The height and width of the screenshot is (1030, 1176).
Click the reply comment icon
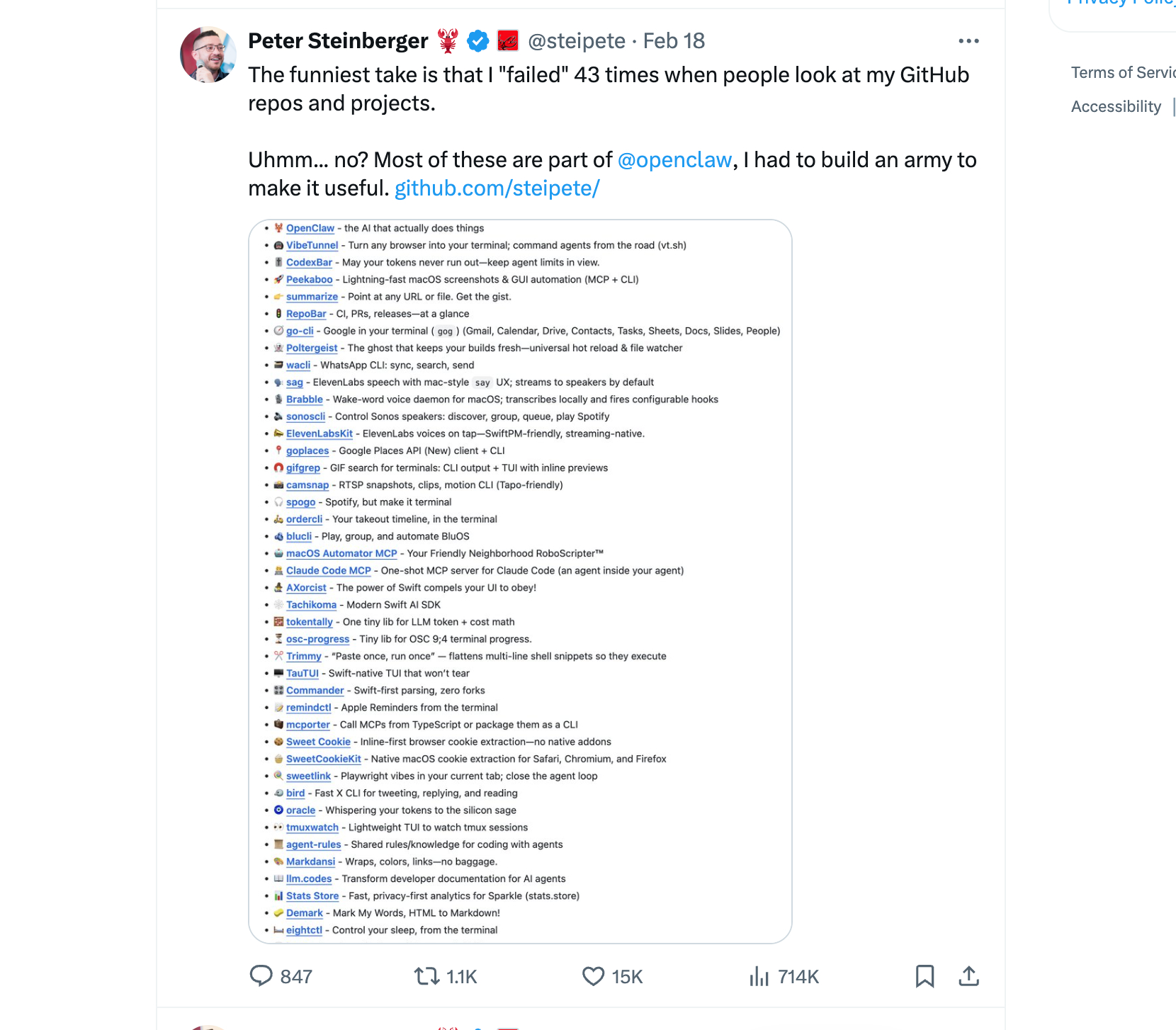pos(261,976)
